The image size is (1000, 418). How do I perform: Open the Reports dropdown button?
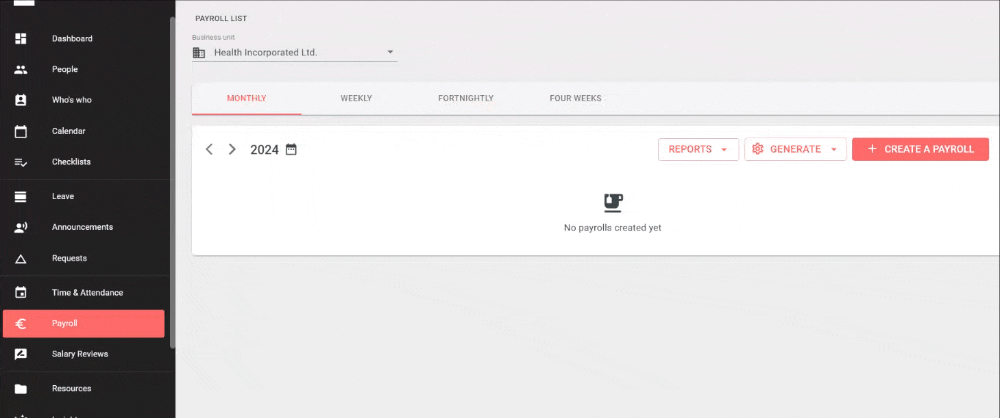click(x=698, y=149)
